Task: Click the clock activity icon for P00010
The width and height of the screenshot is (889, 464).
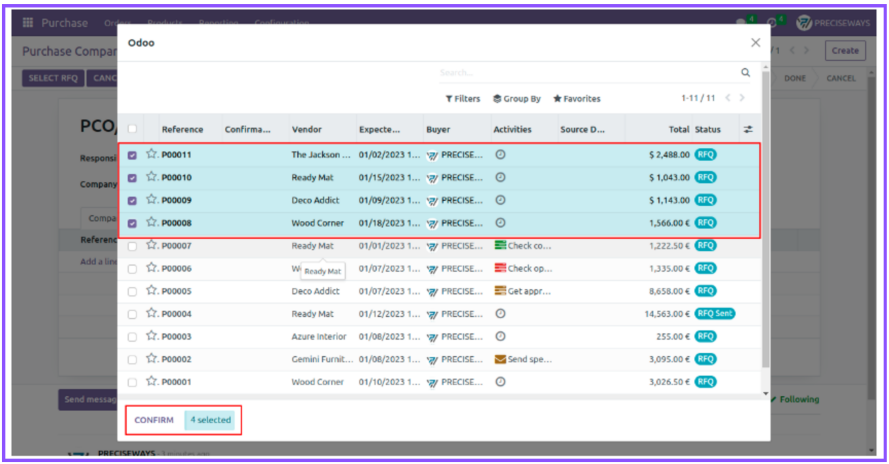Action: (x=500, y=177)
